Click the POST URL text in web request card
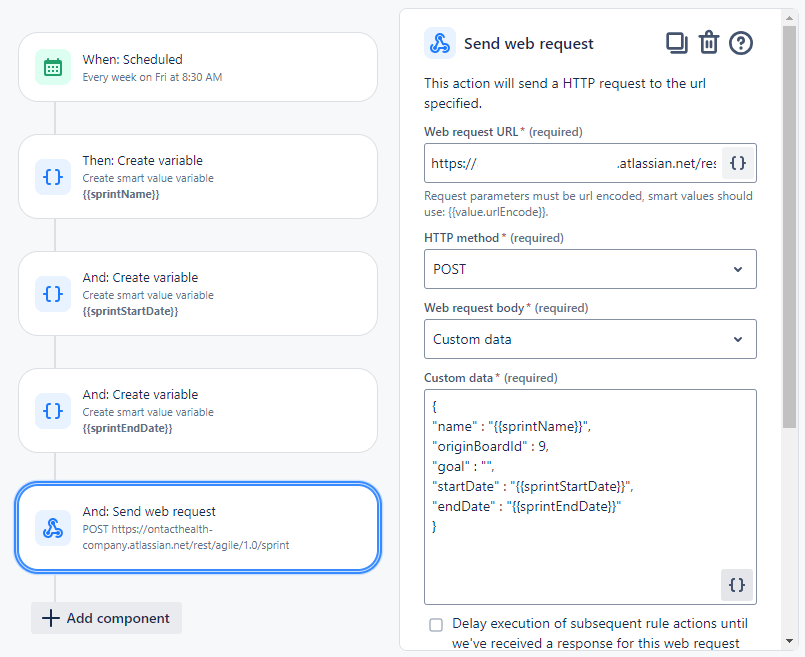Image resolution: width=805 pixels, height=657 pixels. pyautogui.click(x=186, y=537)
